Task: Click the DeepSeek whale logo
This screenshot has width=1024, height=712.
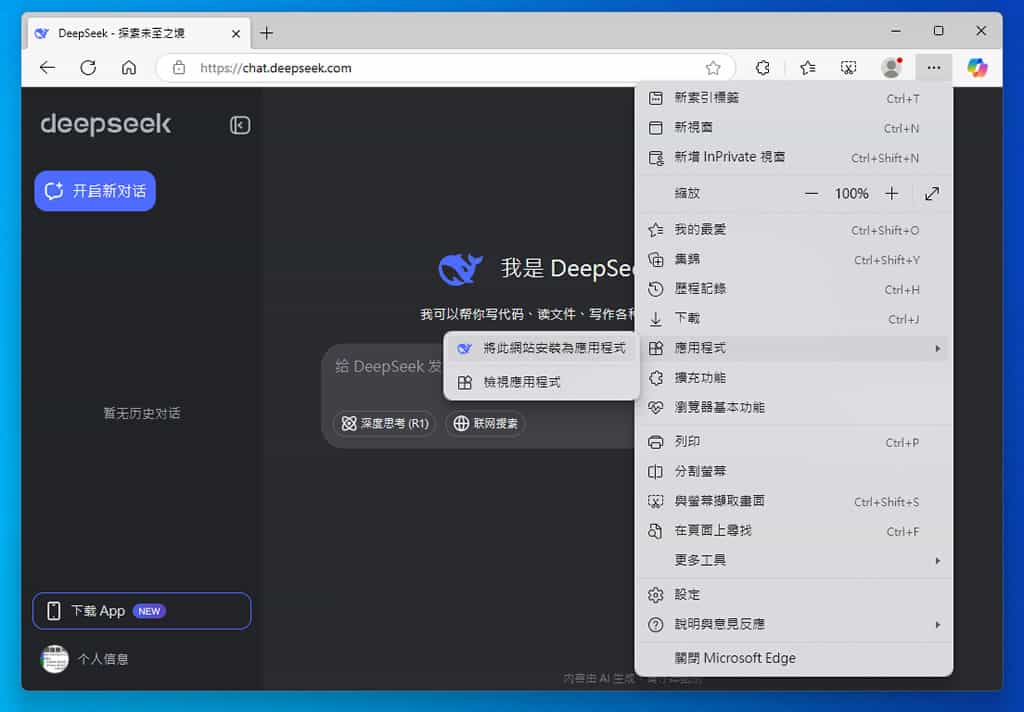Action: pos(460,269)
